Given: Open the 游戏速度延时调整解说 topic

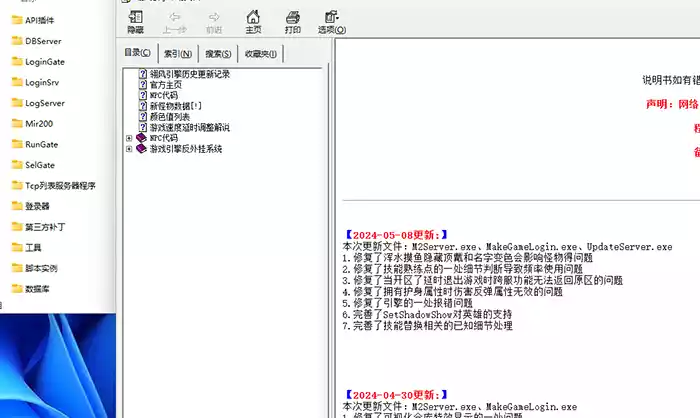Looking at the screenshot, I should pos(189,128).
